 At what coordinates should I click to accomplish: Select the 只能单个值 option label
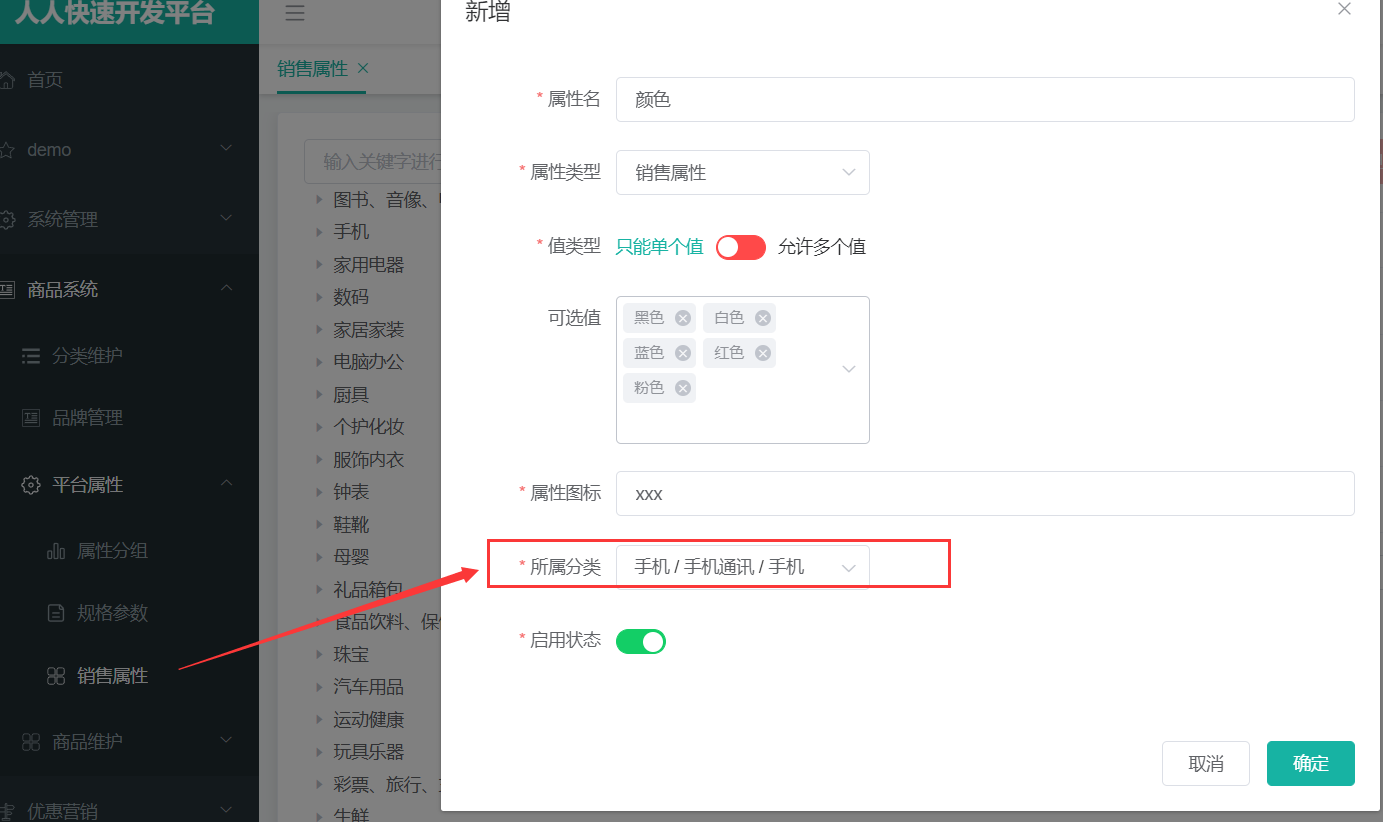coord(660,247)
